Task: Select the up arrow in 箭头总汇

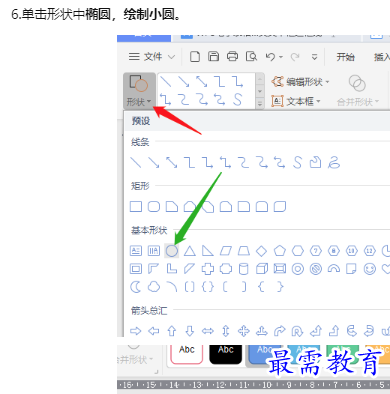Action: point(172,331)
